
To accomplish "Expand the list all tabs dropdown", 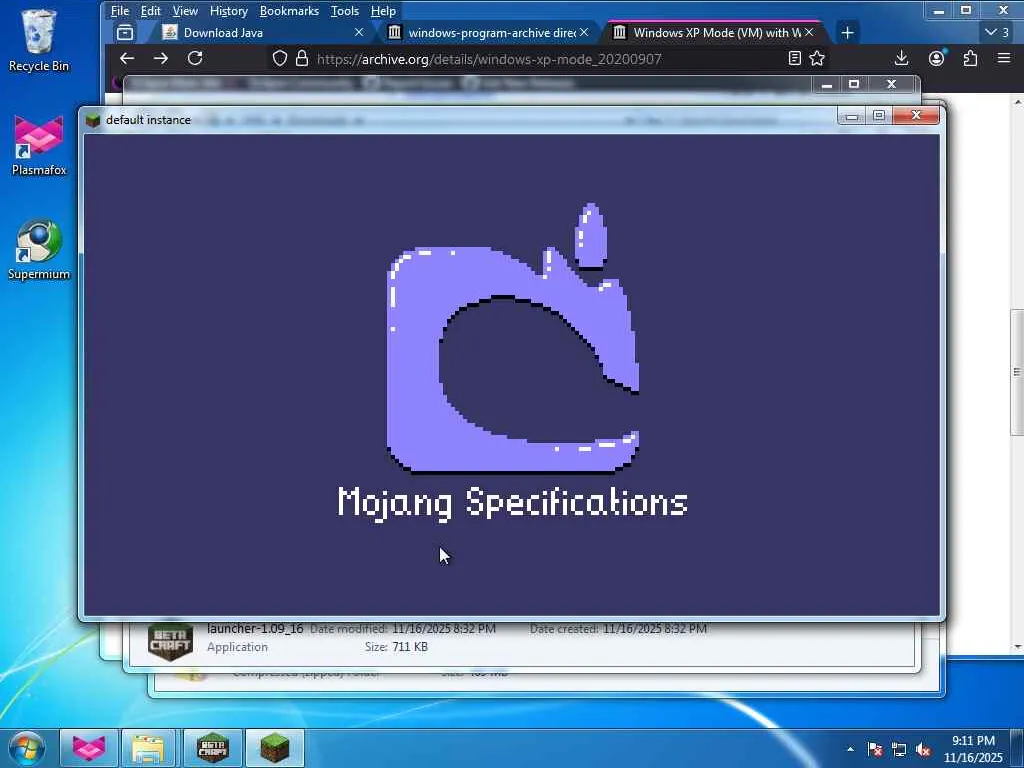I will (997, 32).
